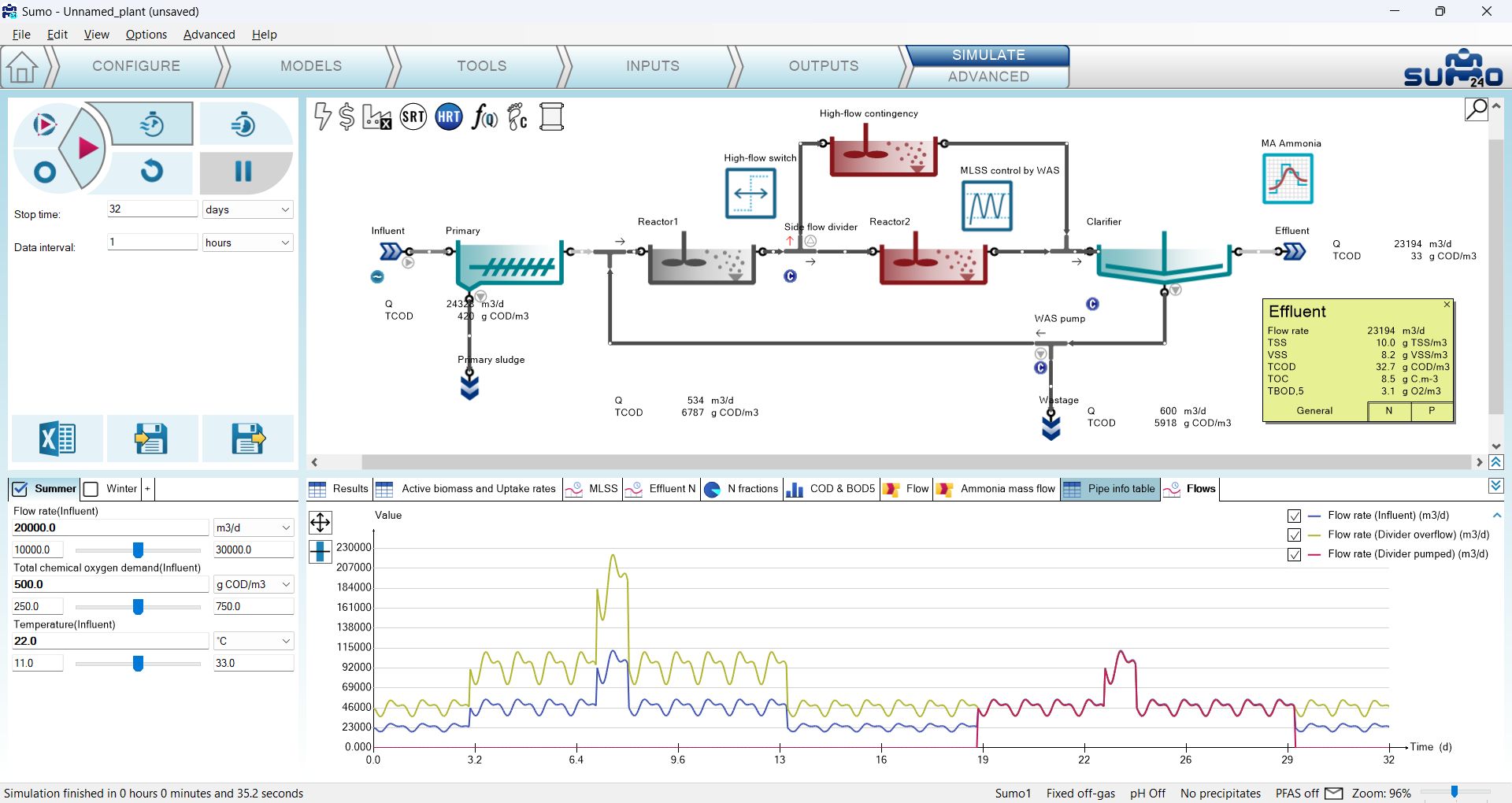Switch to the Pipe info table tab

1110,489
